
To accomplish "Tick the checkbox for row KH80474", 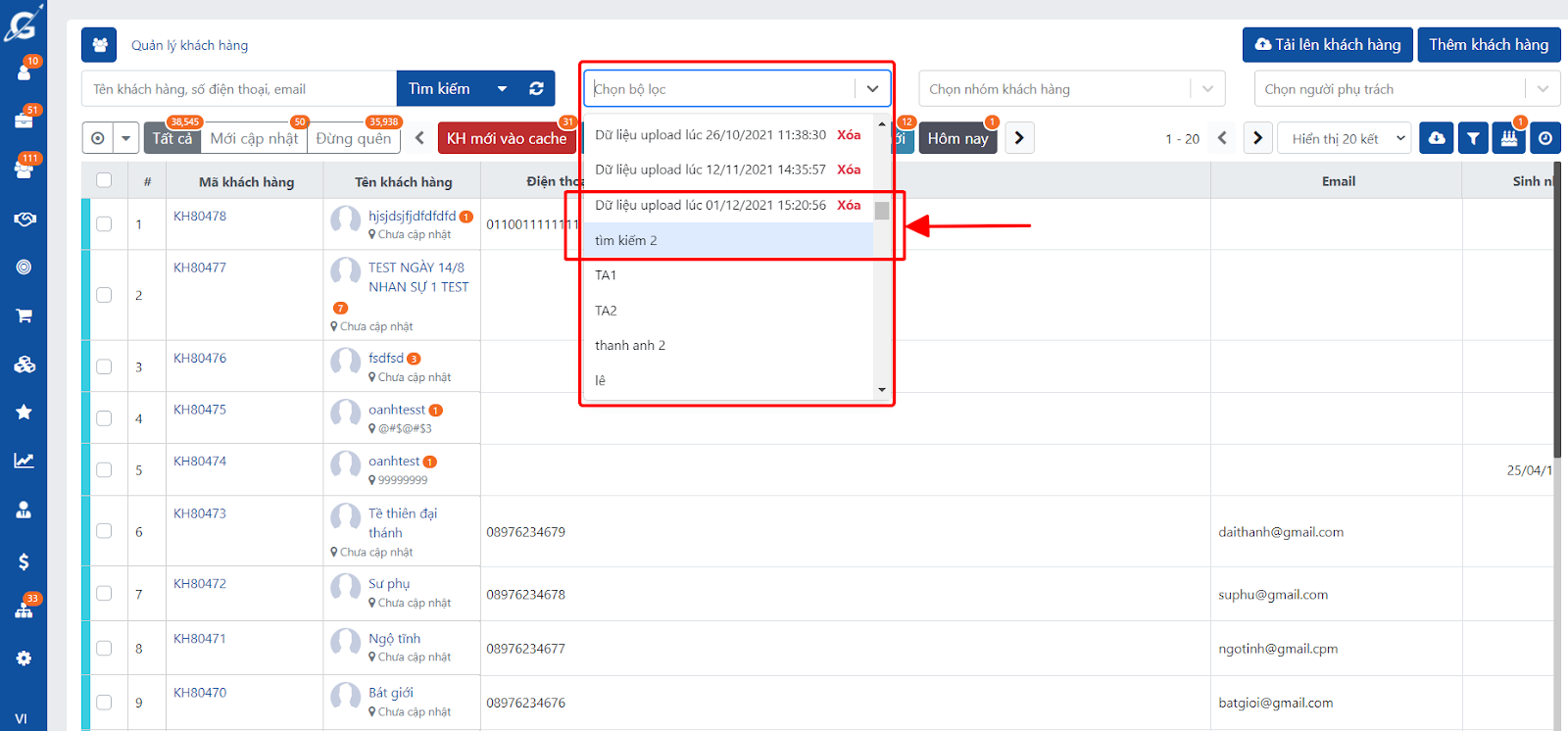I will tap(104, 469).
